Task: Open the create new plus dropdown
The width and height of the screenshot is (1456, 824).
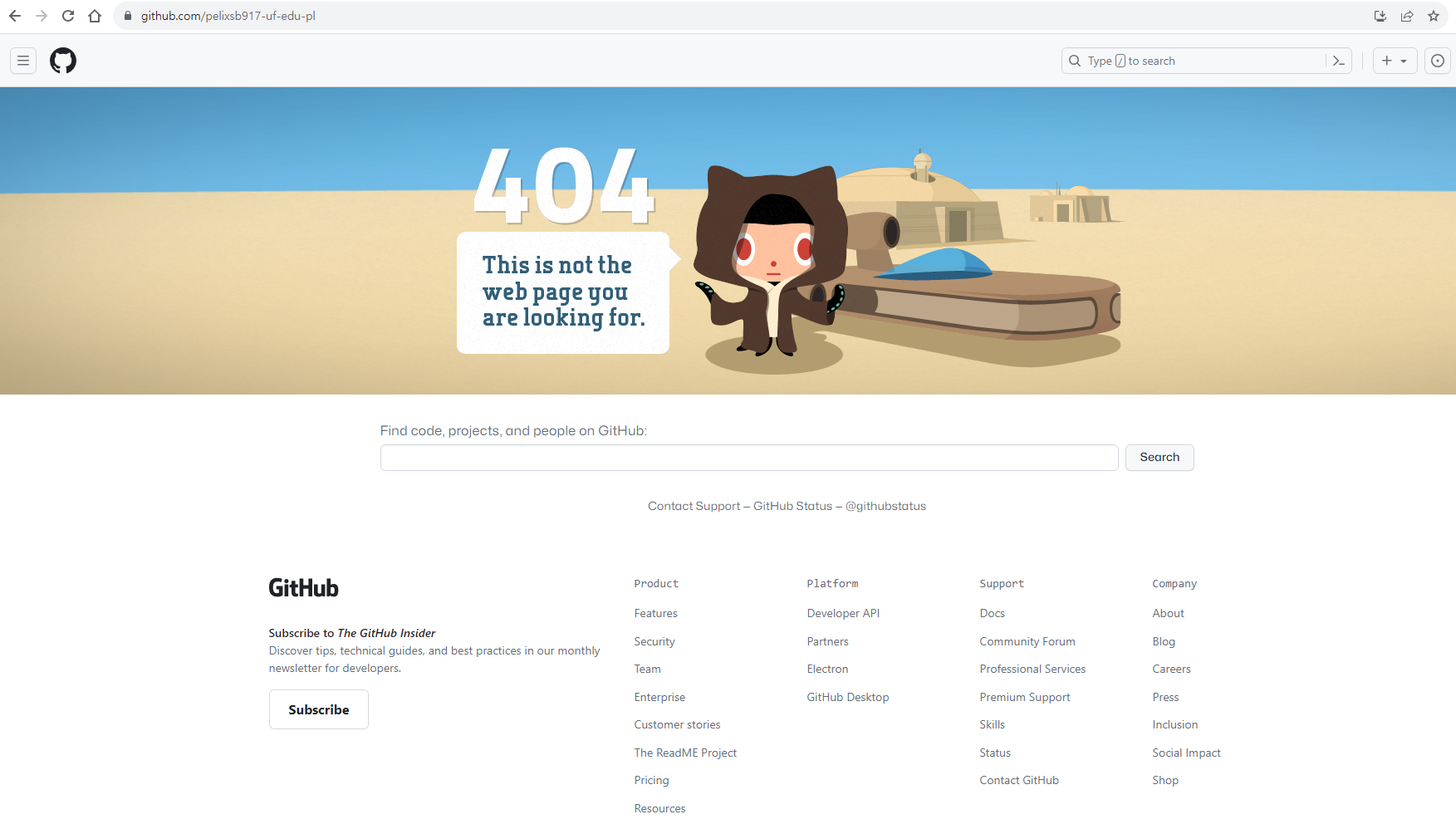Action: [1395, 61]
